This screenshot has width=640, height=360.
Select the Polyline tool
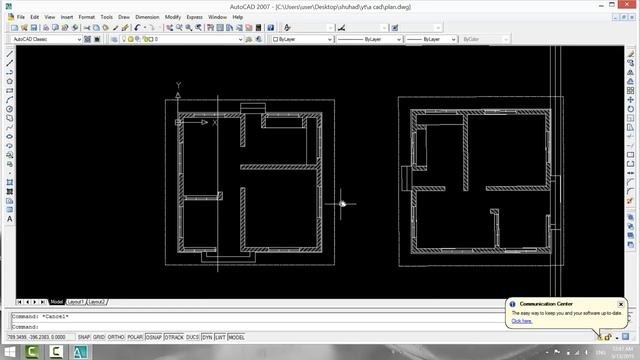pyautogui.click(x=9, y=72)
